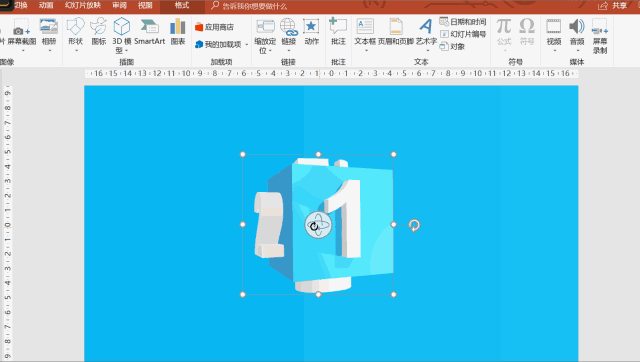Click the bottom-right selection handle of model

(393, 294)
